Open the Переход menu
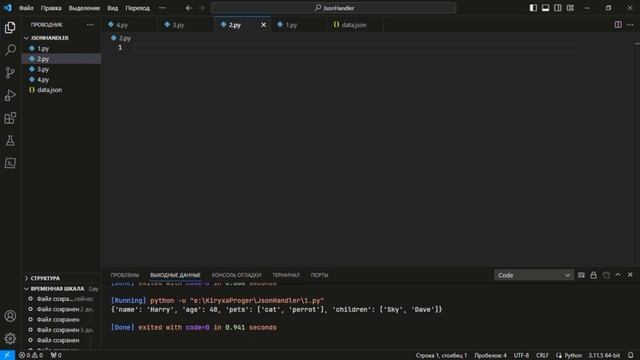The width and height of the screenshot is (640, 360). (x=138, y=8)
